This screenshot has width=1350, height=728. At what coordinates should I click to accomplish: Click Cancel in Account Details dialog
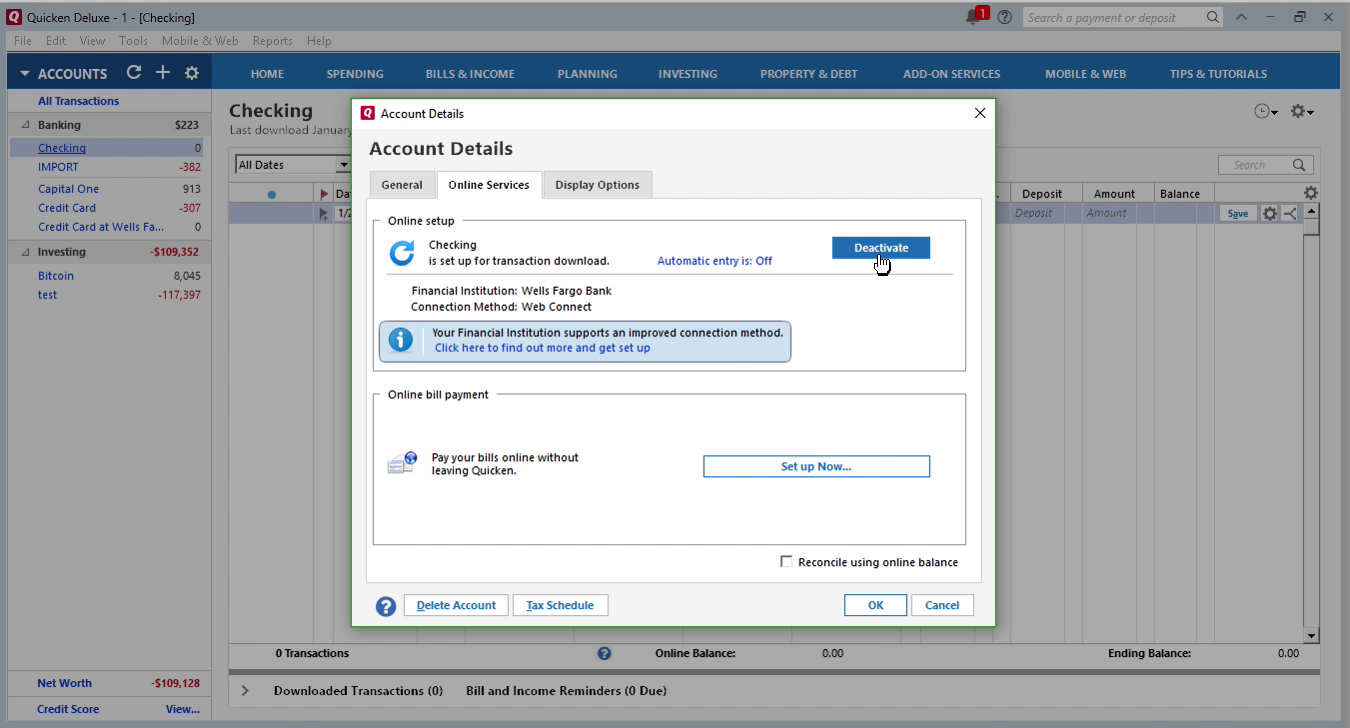942,605
